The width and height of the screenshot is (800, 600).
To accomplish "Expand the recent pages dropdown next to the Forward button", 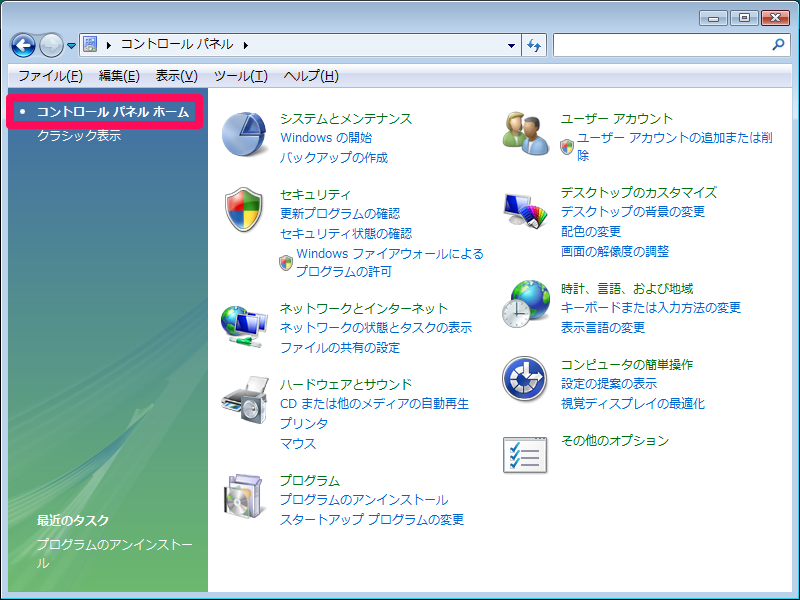I will tap(72, 46).
